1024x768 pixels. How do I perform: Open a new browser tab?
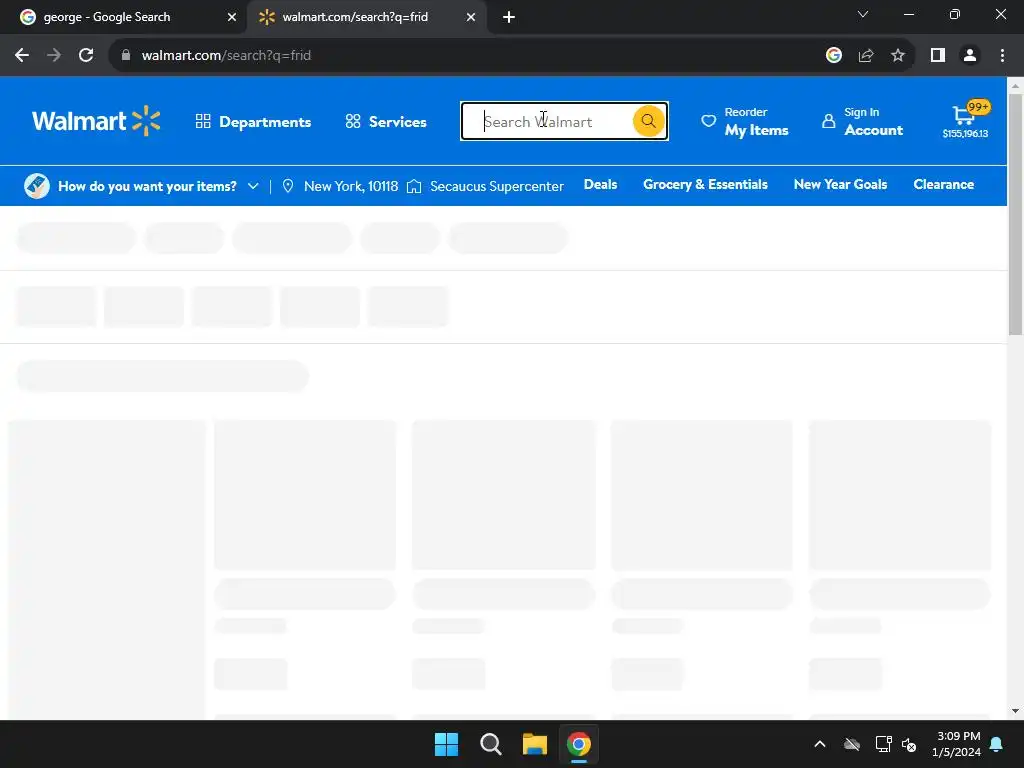tap(509, 17)
